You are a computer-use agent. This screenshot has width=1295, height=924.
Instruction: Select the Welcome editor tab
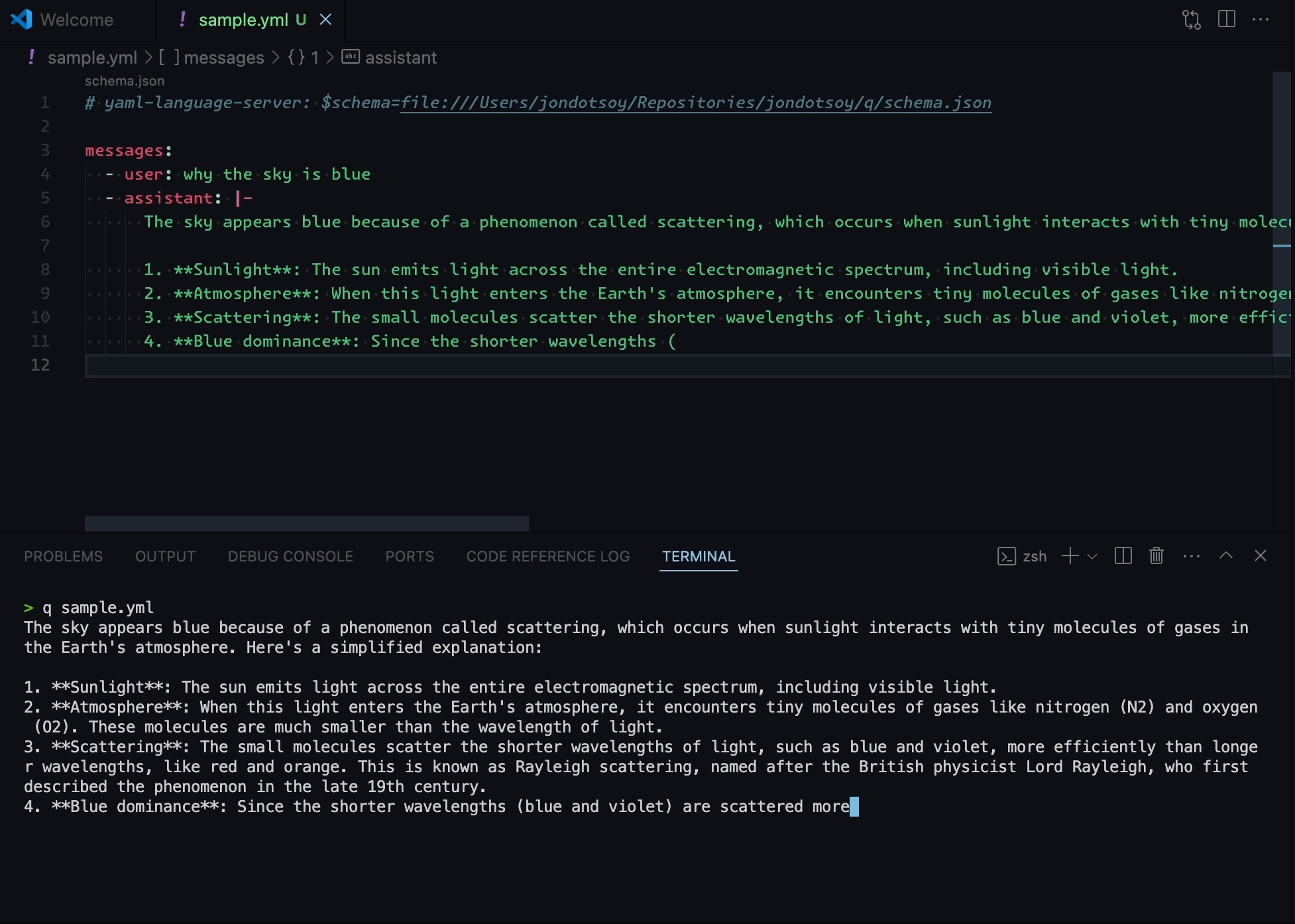pyautogui.click(x=76, y=20)
